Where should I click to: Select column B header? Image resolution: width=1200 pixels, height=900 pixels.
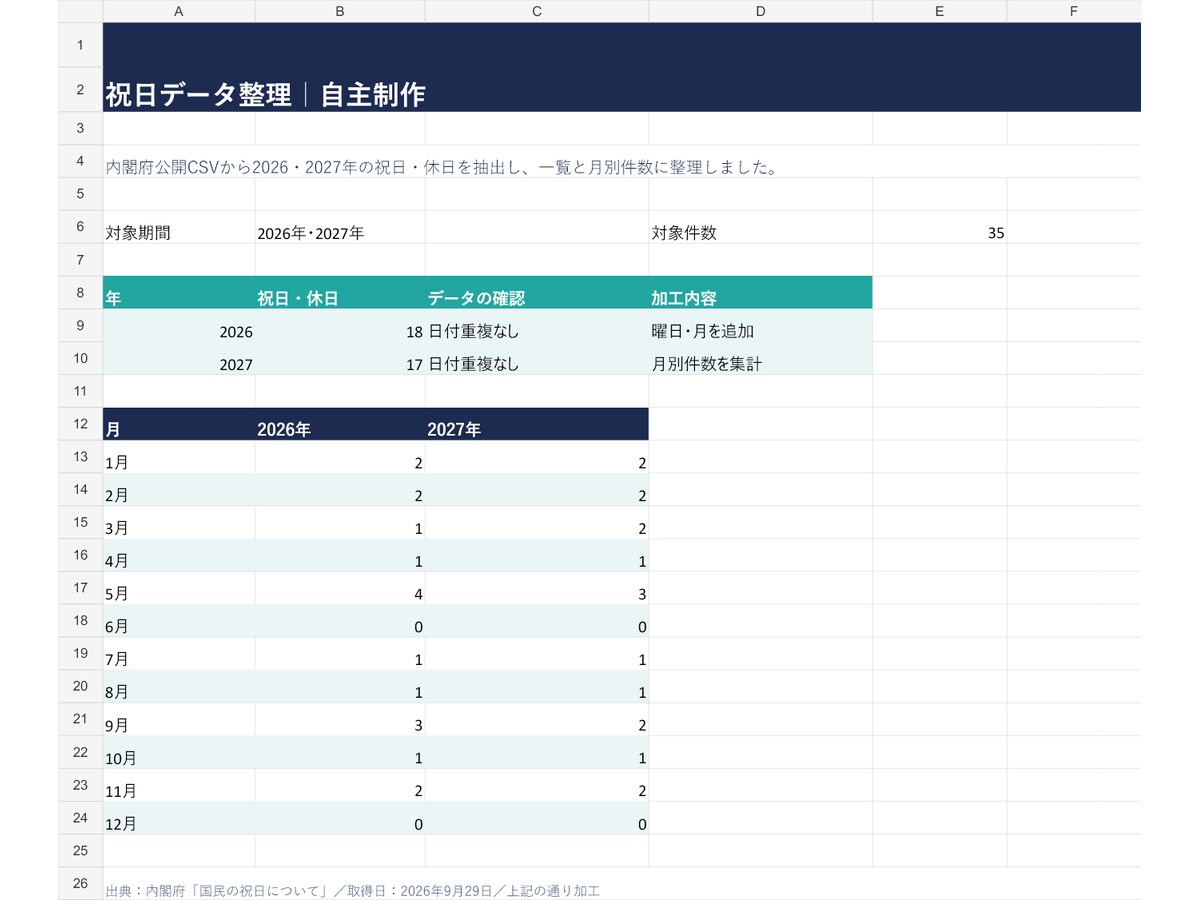click(340, 11)
